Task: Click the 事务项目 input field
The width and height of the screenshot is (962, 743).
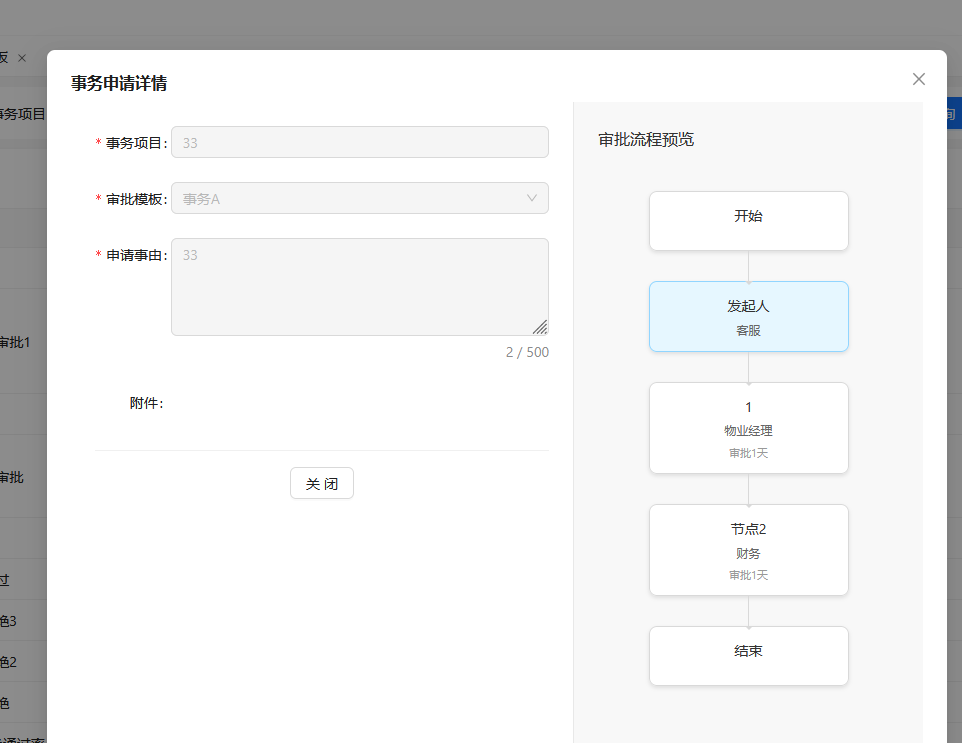Action: pos(360,142)
